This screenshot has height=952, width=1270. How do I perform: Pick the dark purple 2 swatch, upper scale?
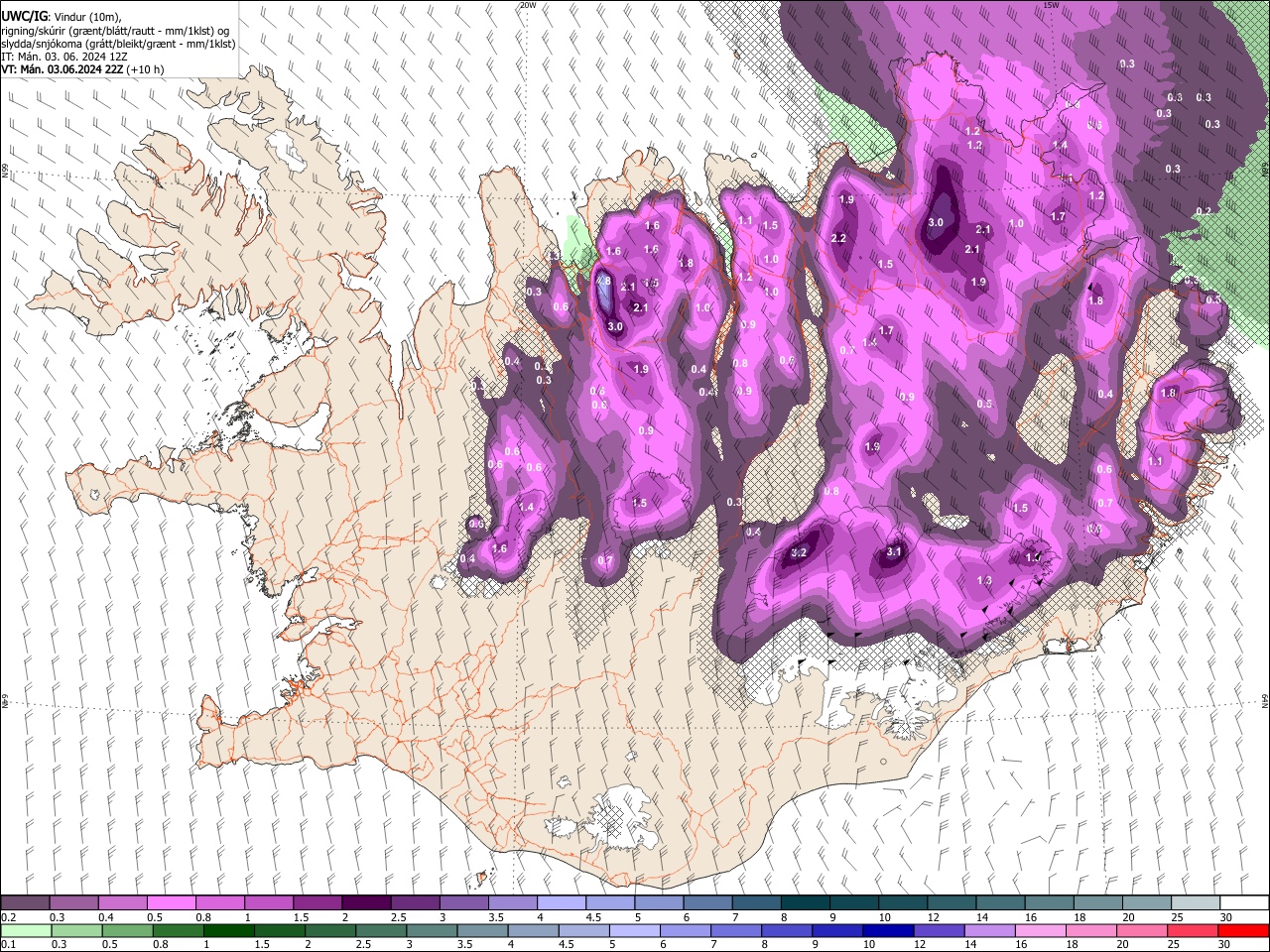(x=366, y=903)
